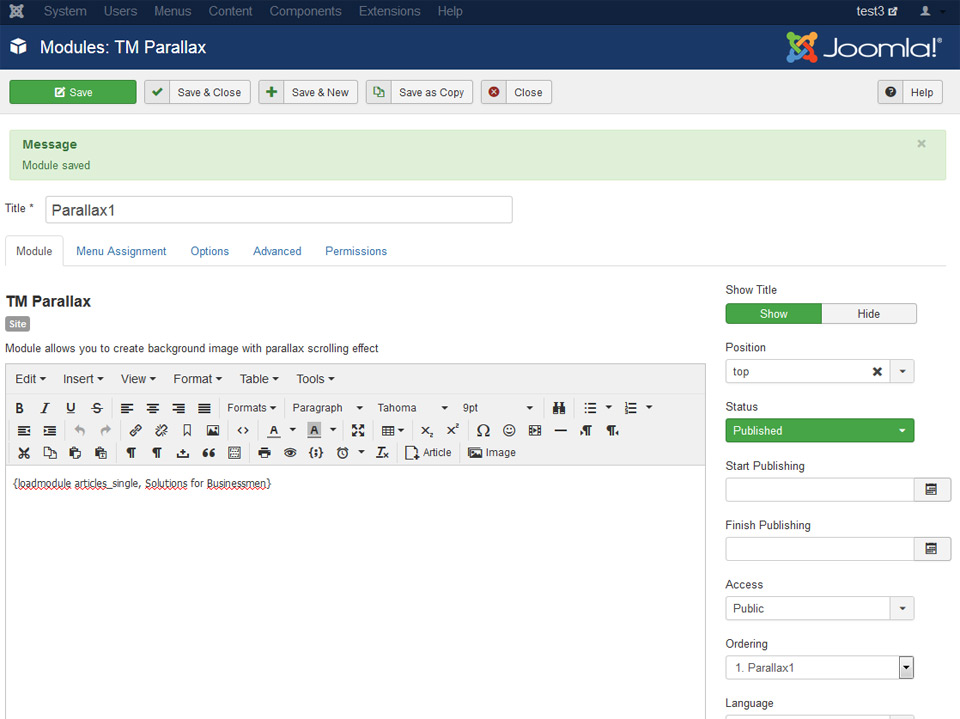Insert code sample with braces icon
This screenshot has height=719, width=960.
tap(316, 453)
